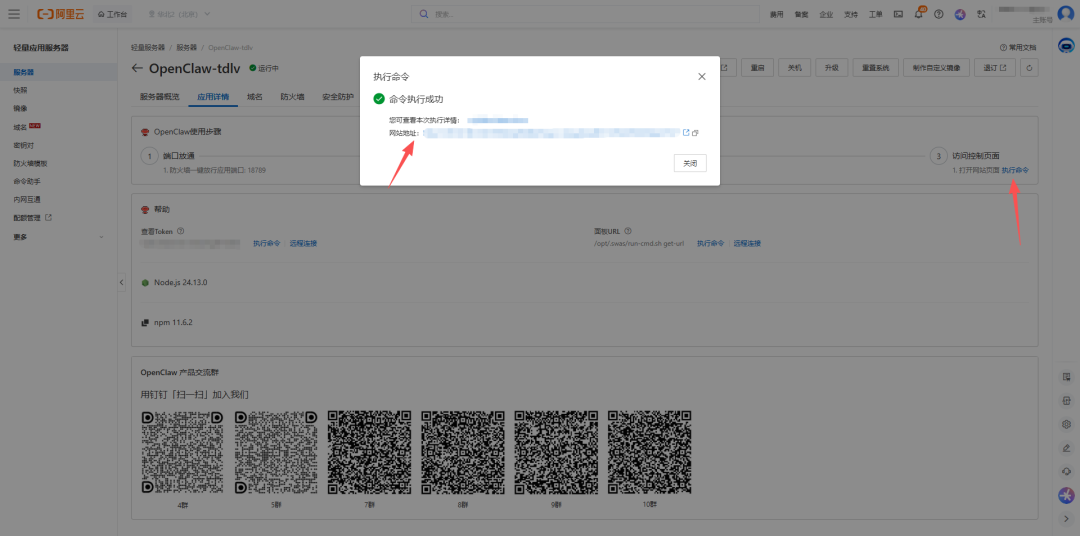Click the 执行命令 link under 访问控制页面

tap(1015, 171)
